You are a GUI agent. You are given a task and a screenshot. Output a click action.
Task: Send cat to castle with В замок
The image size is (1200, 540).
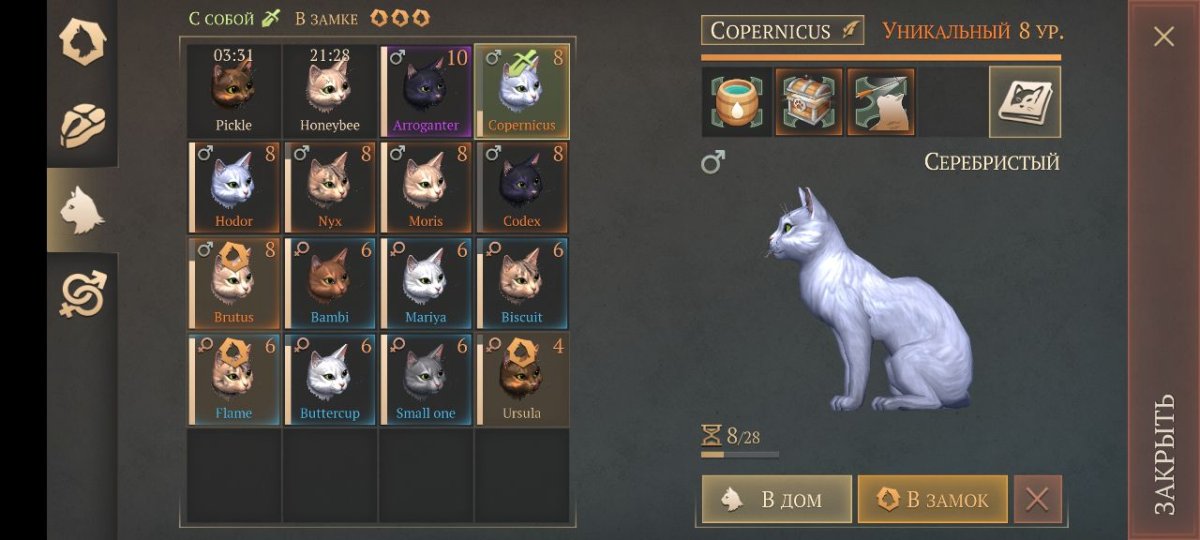pyautogui.click(x=932, y=499)
